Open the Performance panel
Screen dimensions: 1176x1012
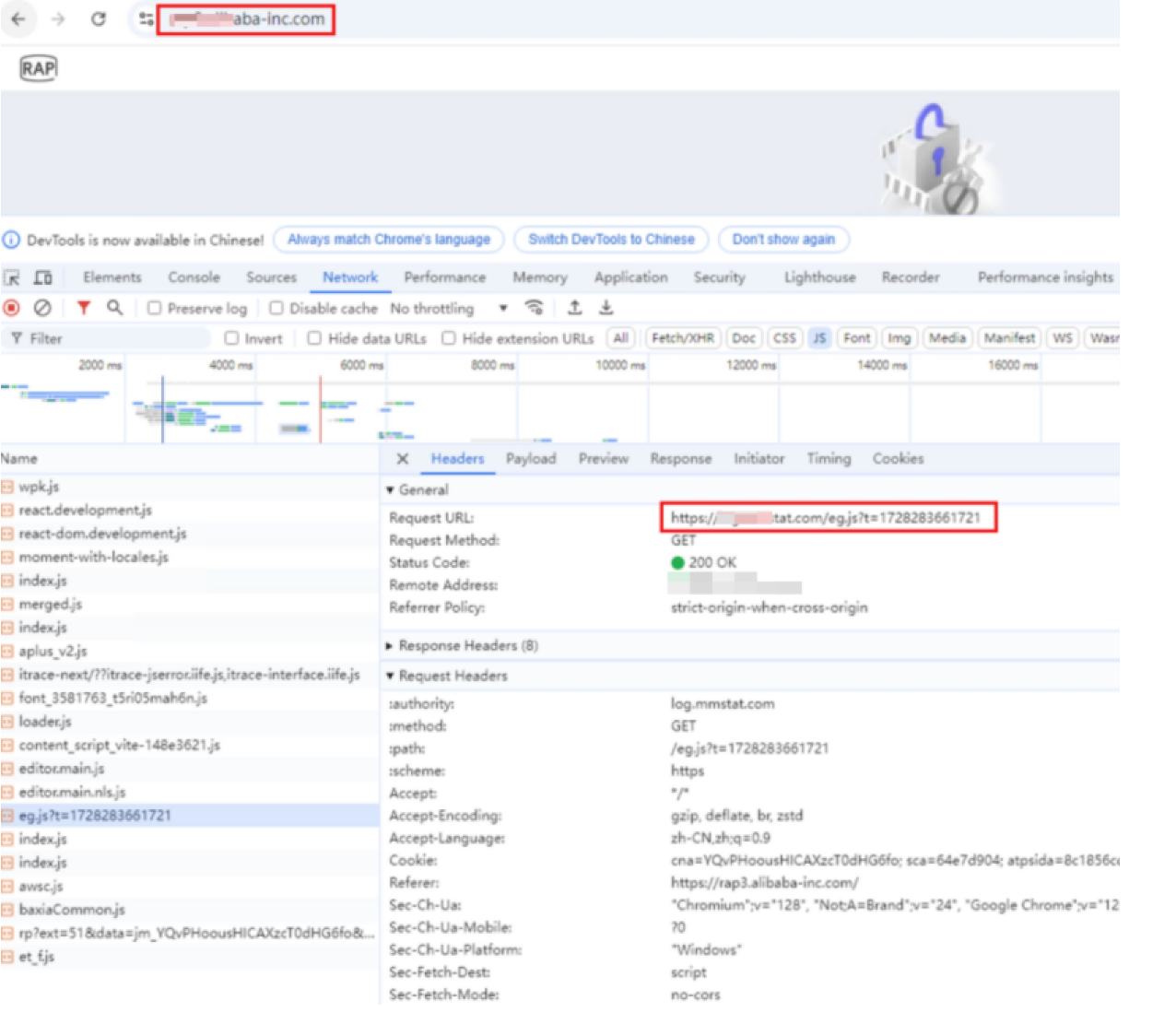[445, 277]
